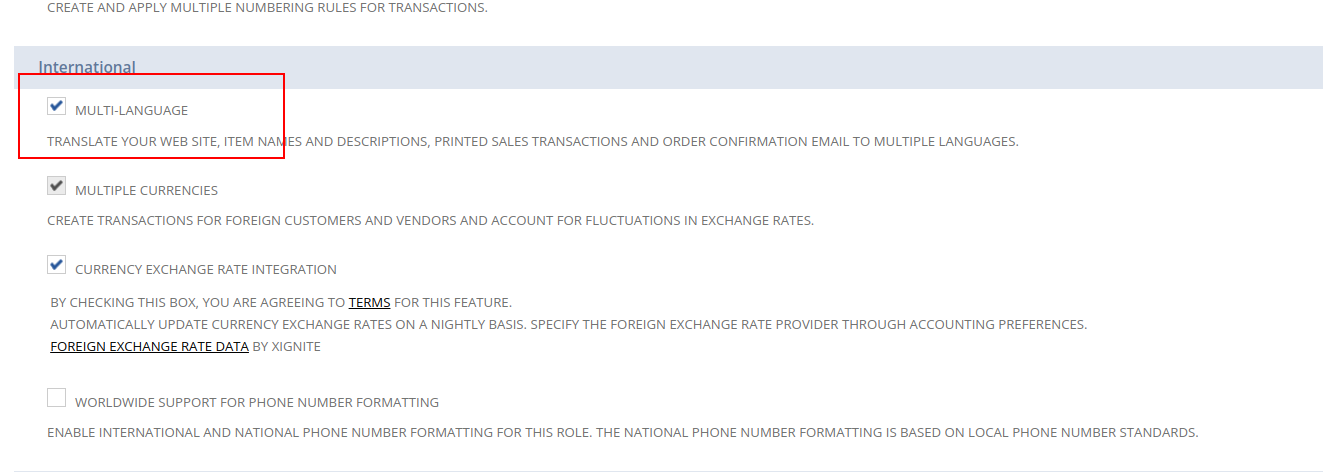Click the 'Enable international and national phone' description
Viewport: 1323px width, 472px height.
(x=622, y=433)
